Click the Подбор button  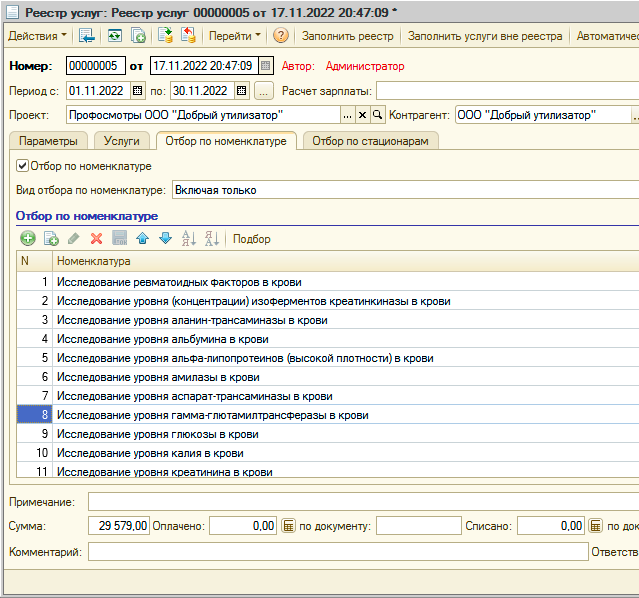pyautogui.click(x=251, y=239)
